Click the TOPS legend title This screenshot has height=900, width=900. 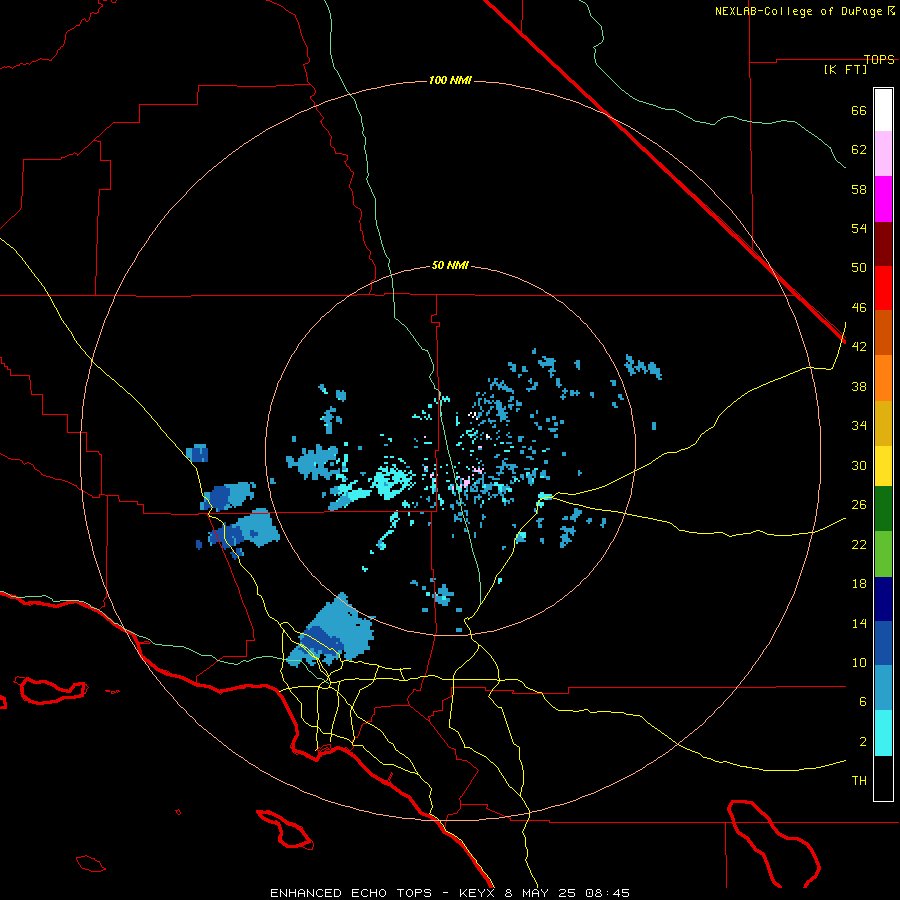[879, 59]
